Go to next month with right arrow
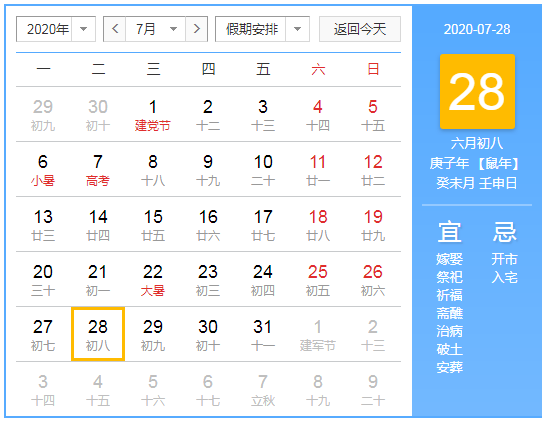The width and height of the screenshot is (547, 423). point(196,29)
